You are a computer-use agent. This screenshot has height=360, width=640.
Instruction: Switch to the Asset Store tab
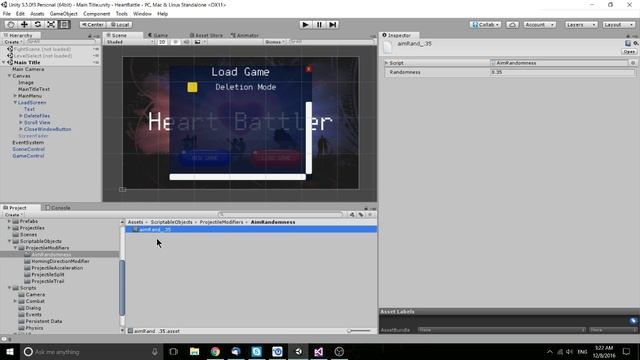pos(207,36)
